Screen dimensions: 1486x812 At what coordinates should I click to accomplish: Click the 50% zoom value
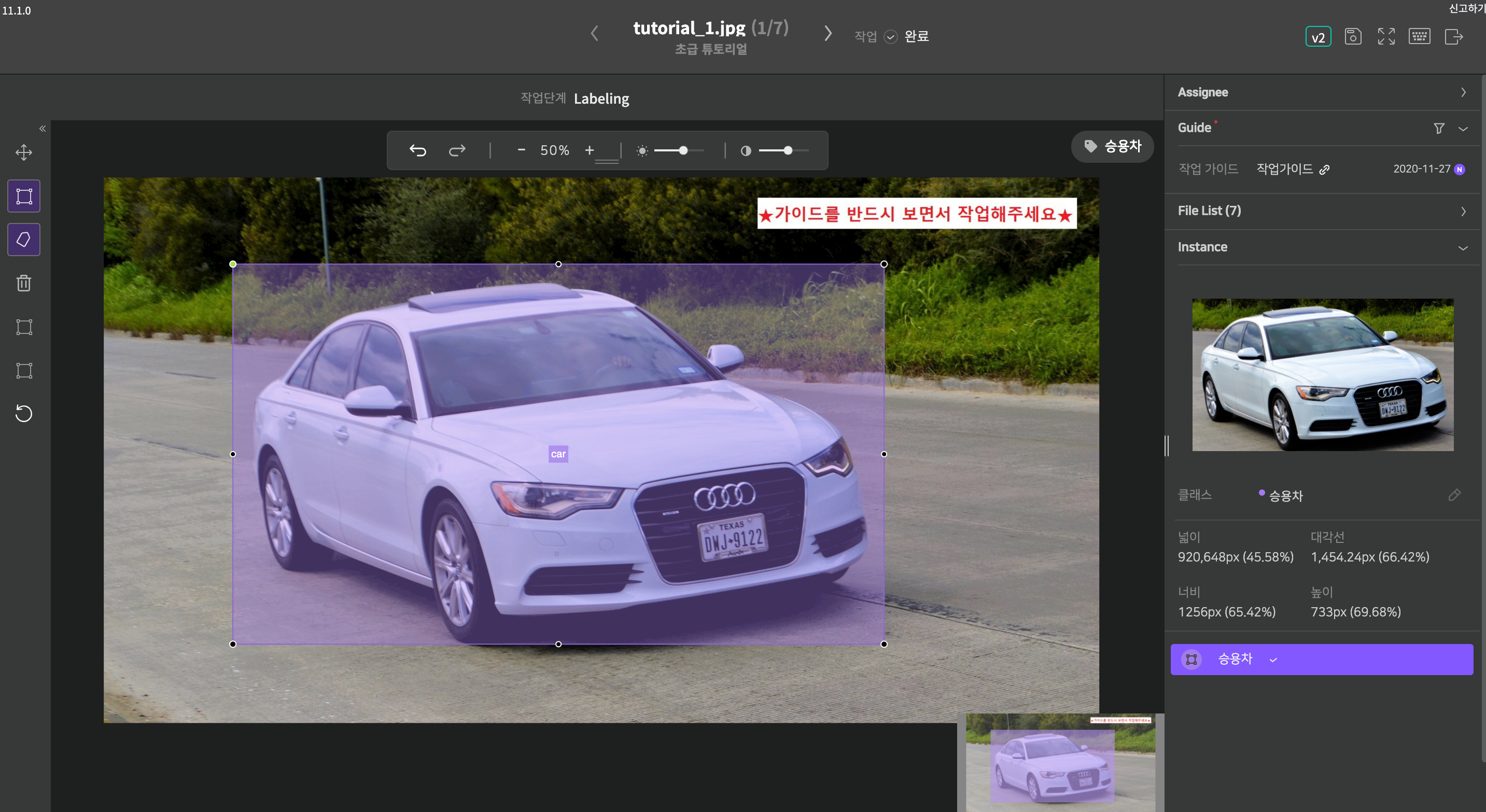[554, 150]
